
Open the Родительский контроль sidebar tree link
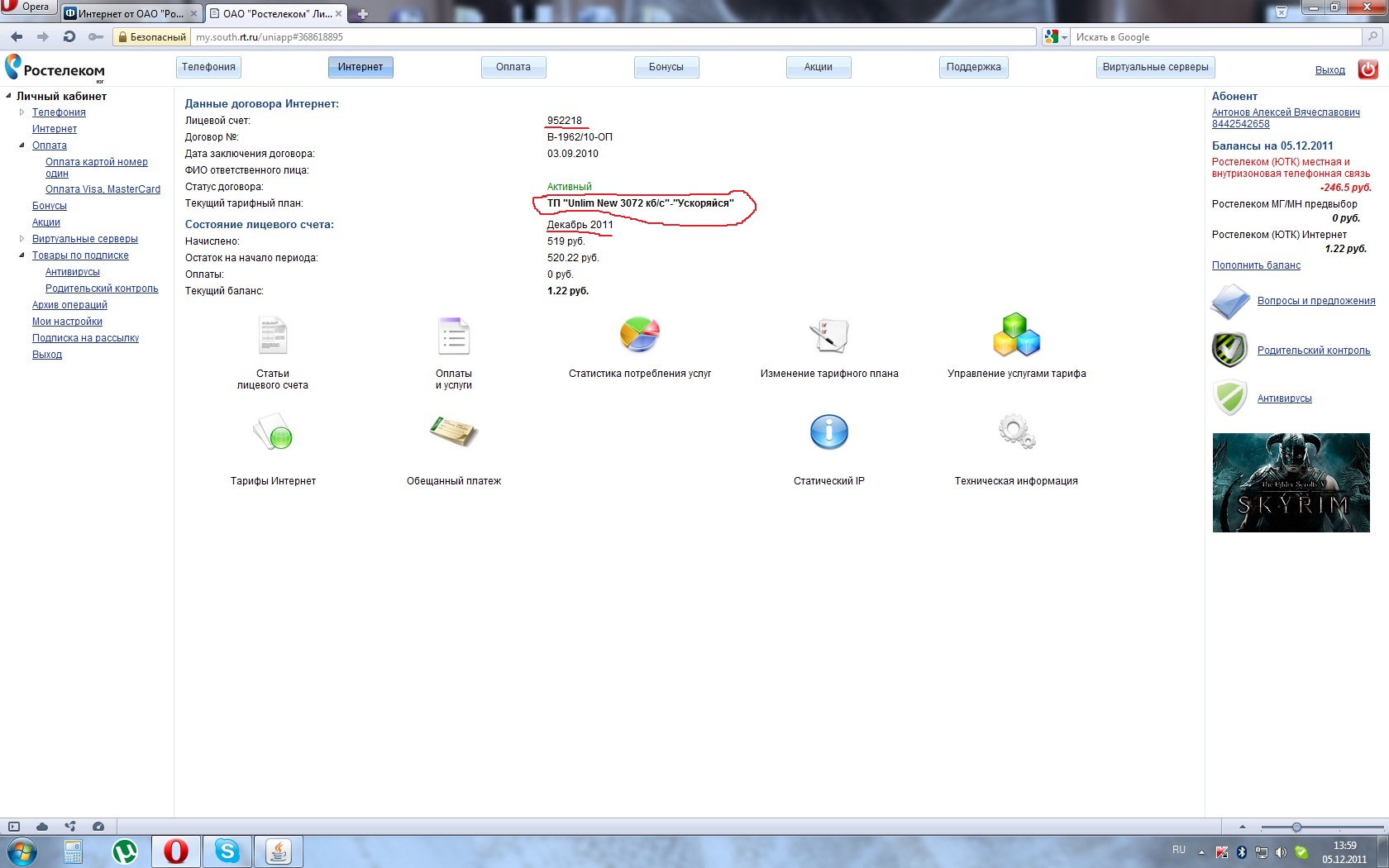click(x=102, y=289)
